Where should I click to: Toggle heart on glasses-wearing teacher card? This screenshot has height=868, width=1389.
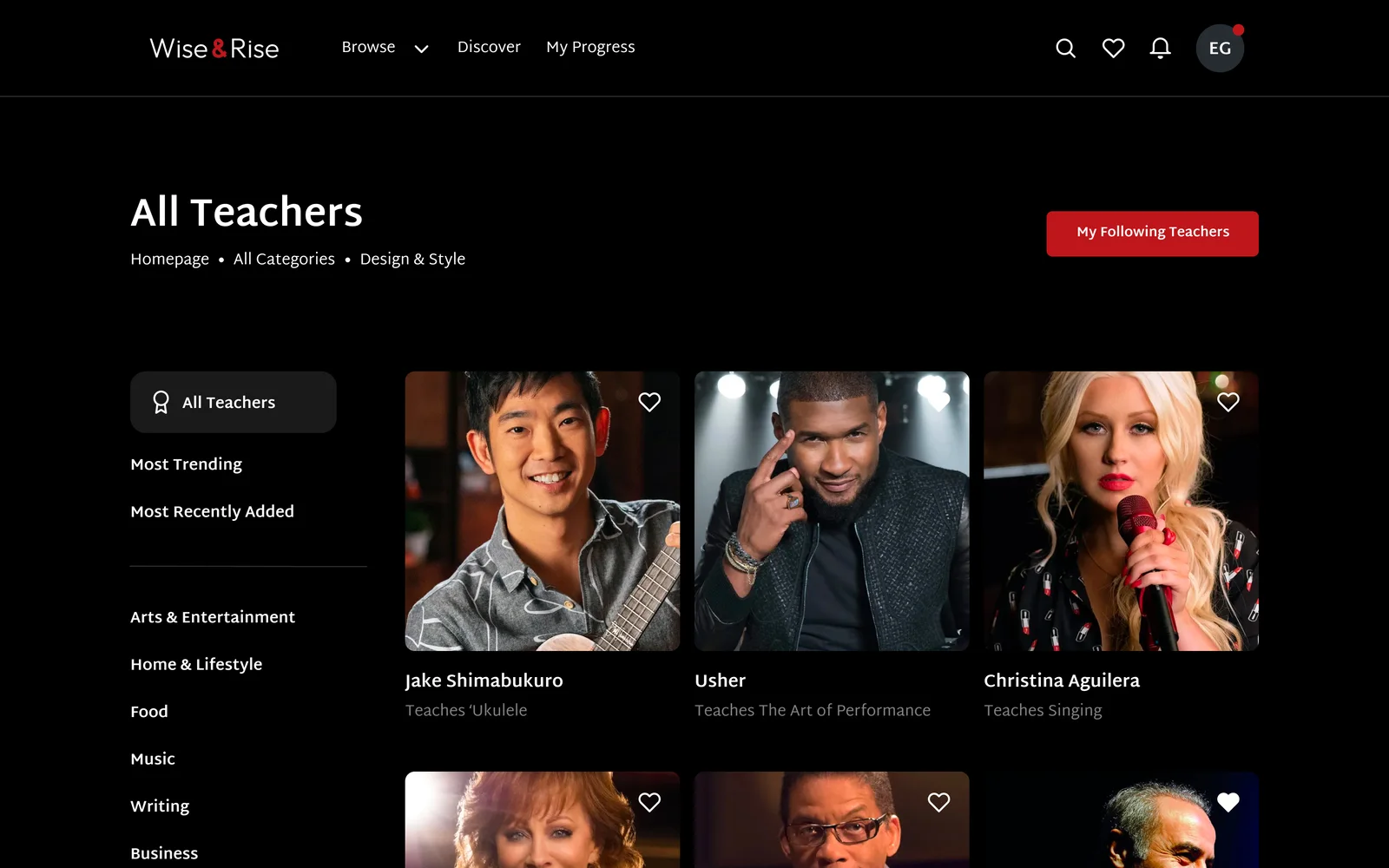point(938,802)
